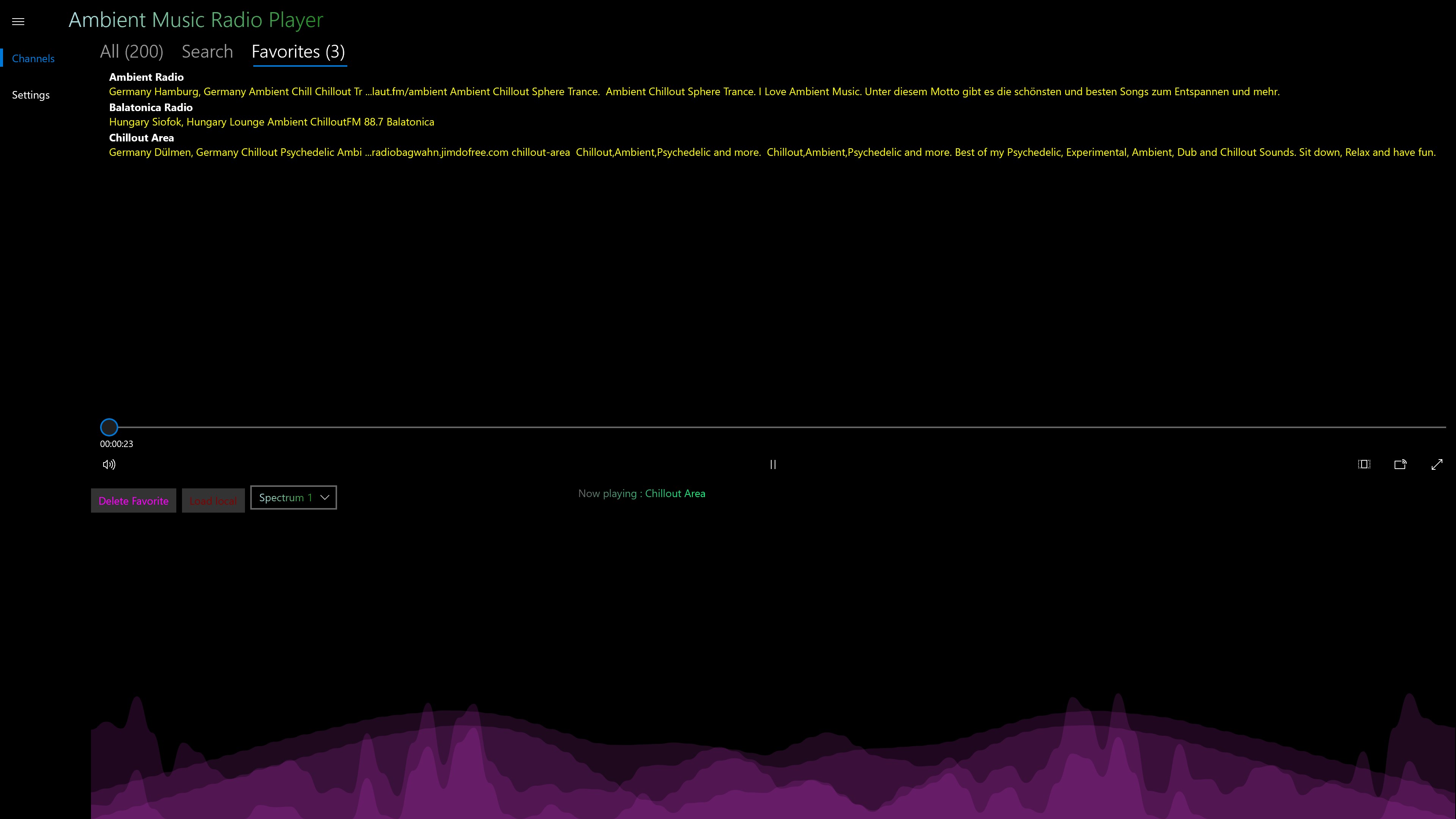The image size is (1456, 819).
Task: Click the cast to device icon
Action: tap(1400, 464)
